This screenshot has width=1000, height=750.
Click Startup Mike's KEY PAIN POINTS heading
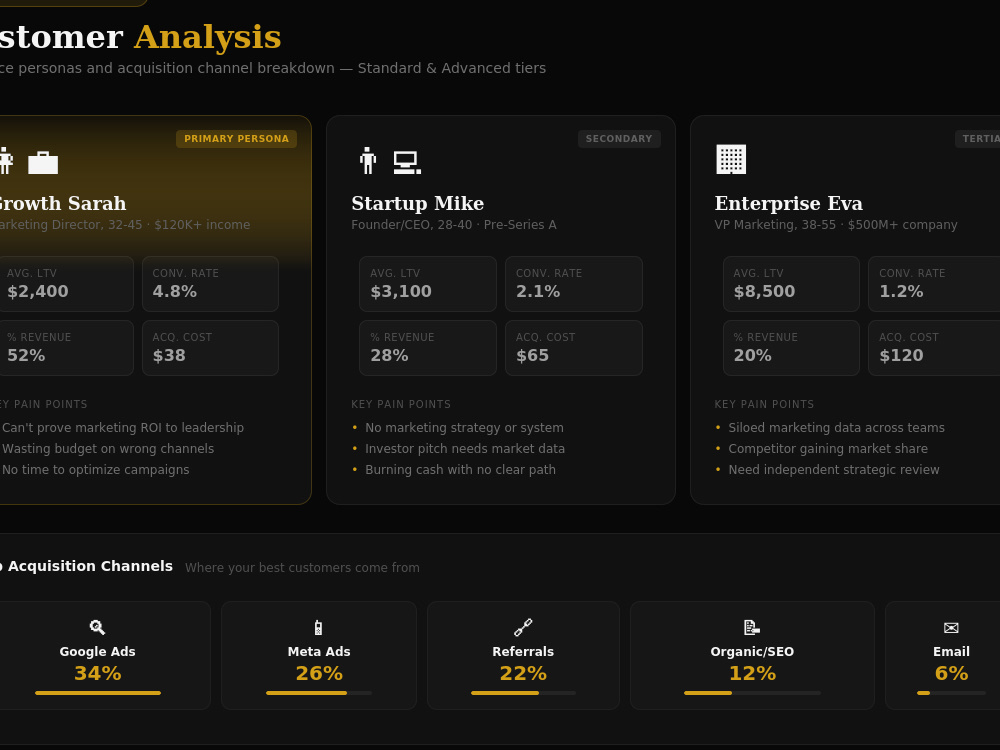(401, 404)
